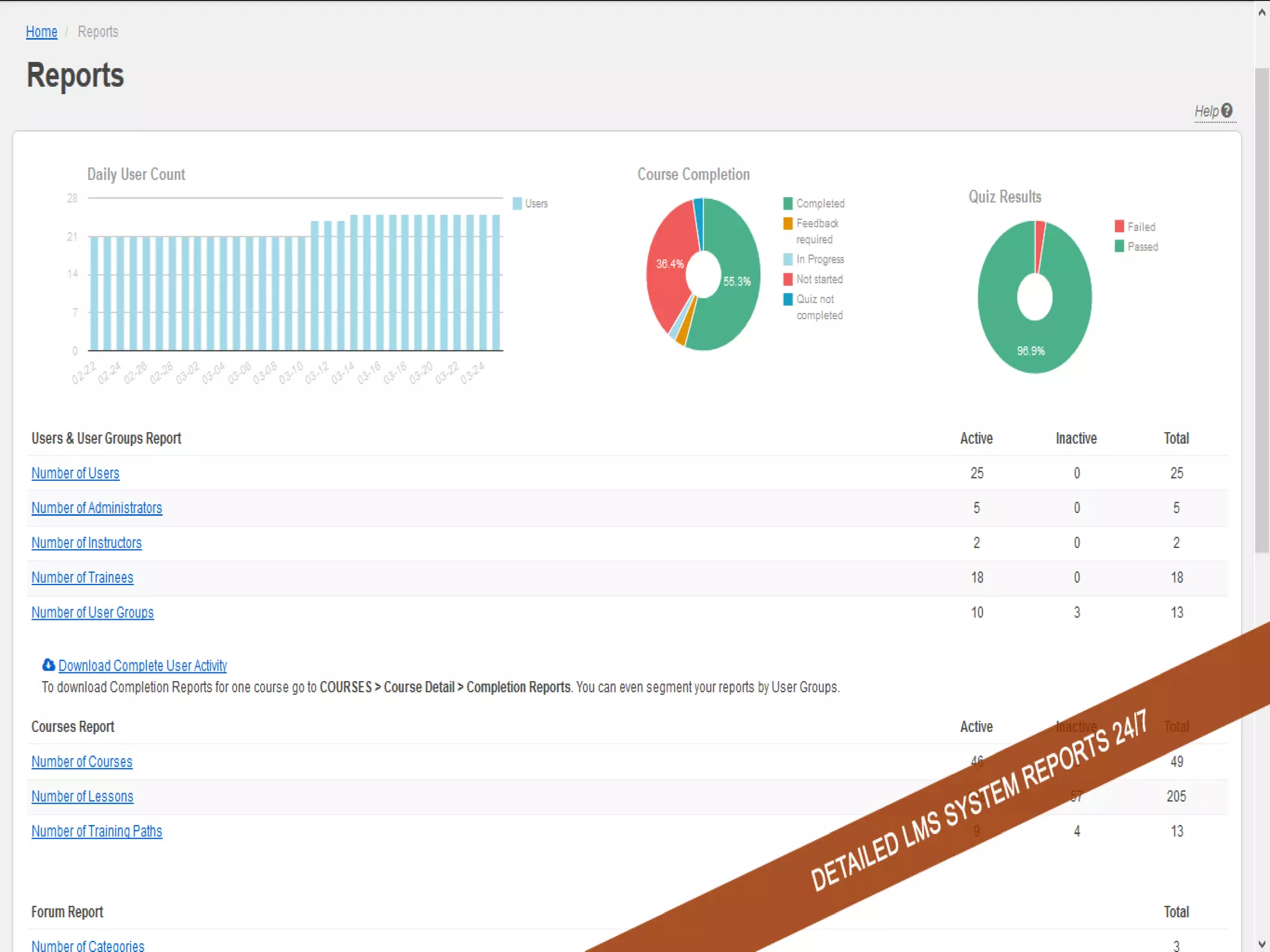This screenshot has width=1270, height=952.
Task: Open the Number of Courses report
Action: click(x=82, y=761)
